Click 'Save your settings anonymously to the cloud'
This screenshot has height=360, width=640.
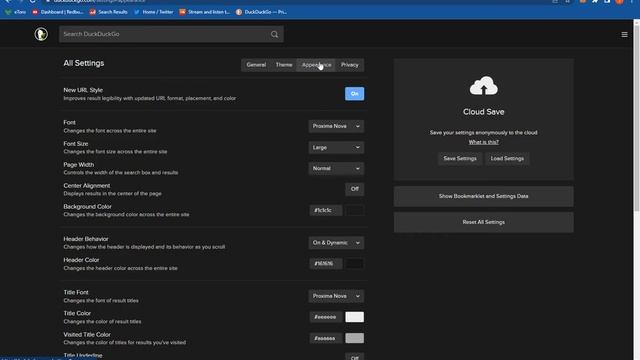click(483, 133)
